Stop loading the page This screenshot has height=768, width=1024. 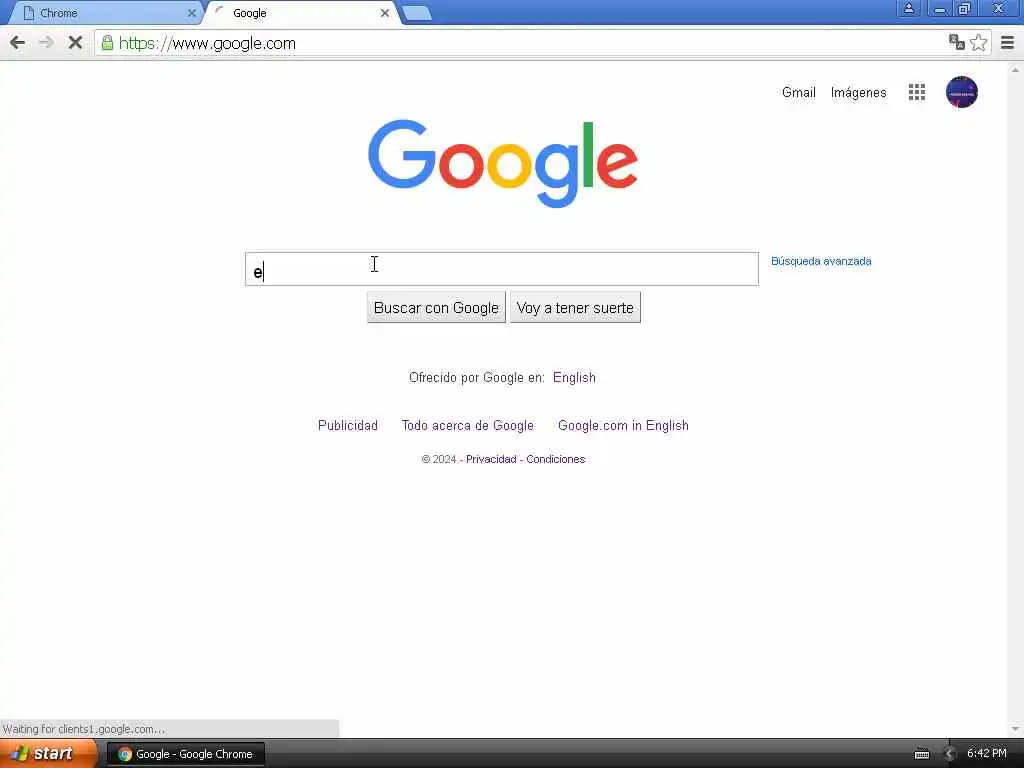point(75,43)
